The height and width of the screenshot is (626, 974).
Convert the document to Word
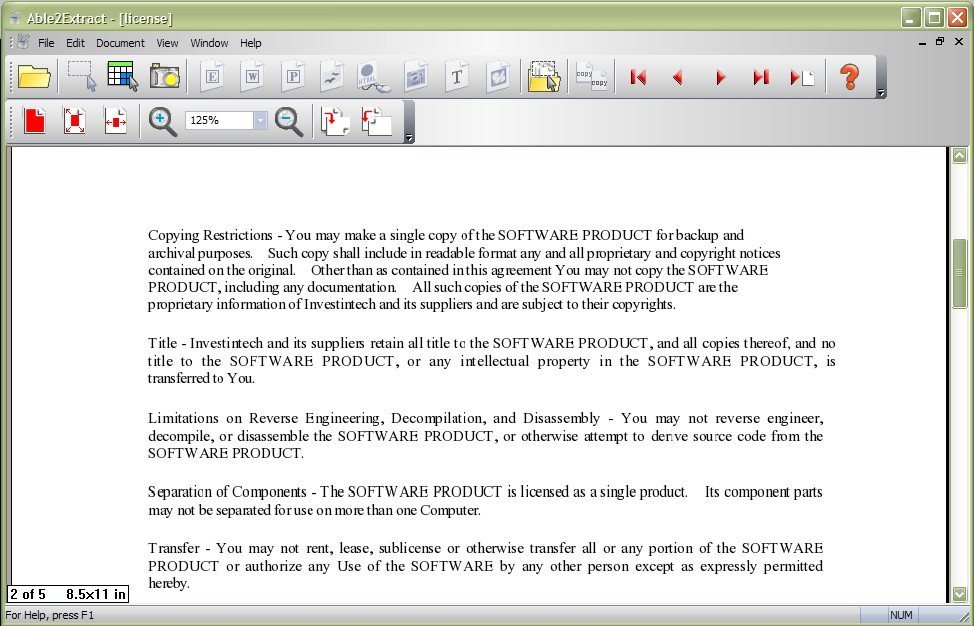pyautogui.click(x=252, y=76)
